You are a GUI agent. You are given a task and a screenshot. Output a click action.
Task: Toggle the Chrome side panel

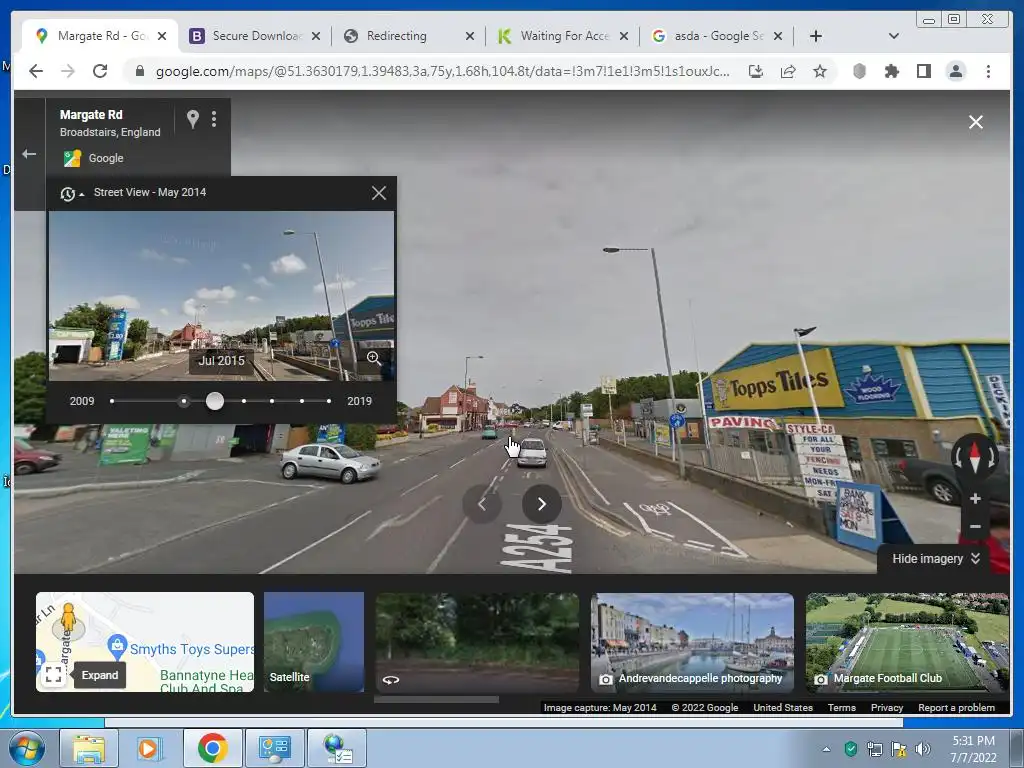pyautogui.click(x=923, y=71)
